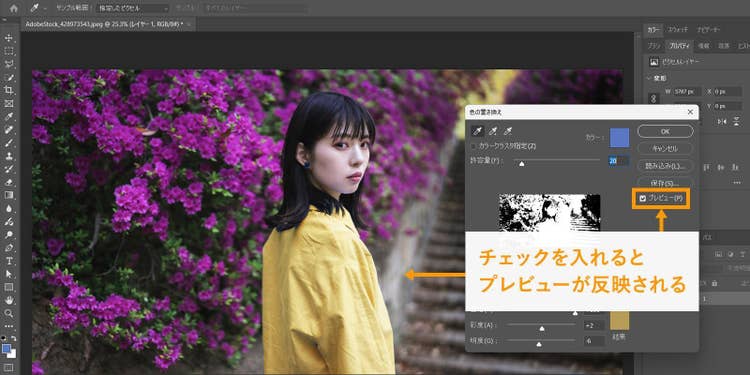Select the Type tool
The height and width of the screenshot is (375, 750).
[x=9, y=261]
